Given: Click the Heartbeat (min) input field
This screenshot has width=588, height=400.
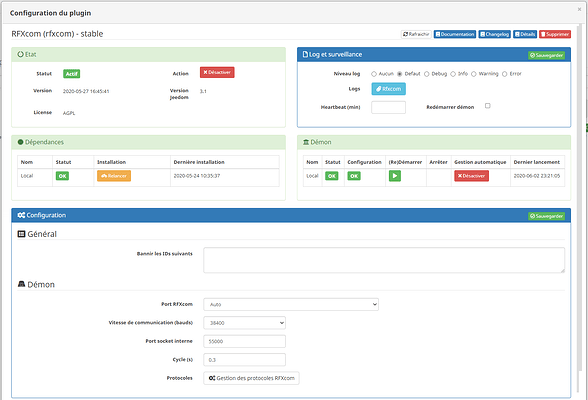Looking at the screenshot, I should 388,107.
